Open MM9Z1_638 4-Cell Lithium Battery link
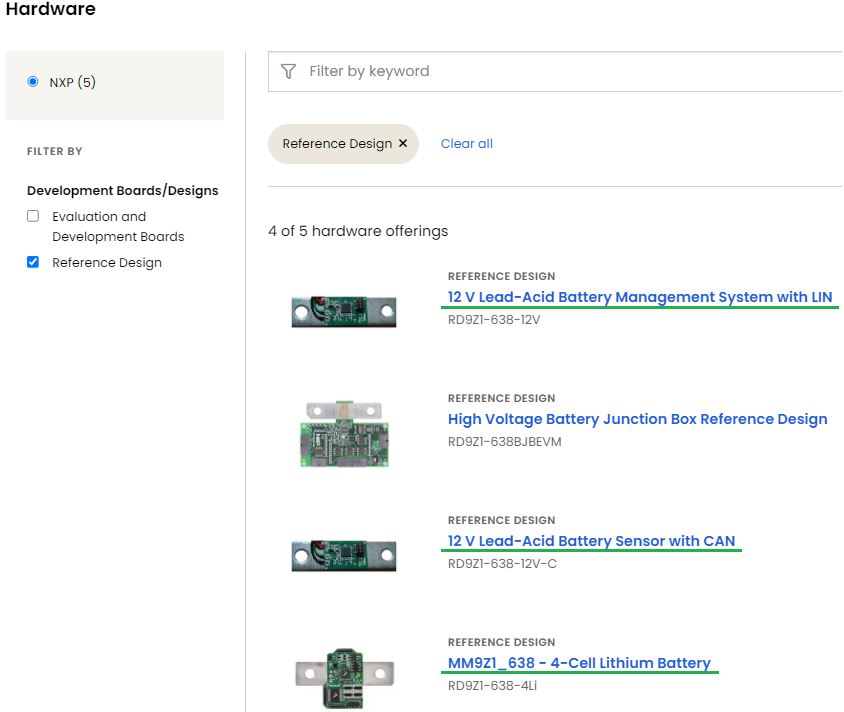The width and height of the screenshot is (844, 712). click(x=579, y=663)
